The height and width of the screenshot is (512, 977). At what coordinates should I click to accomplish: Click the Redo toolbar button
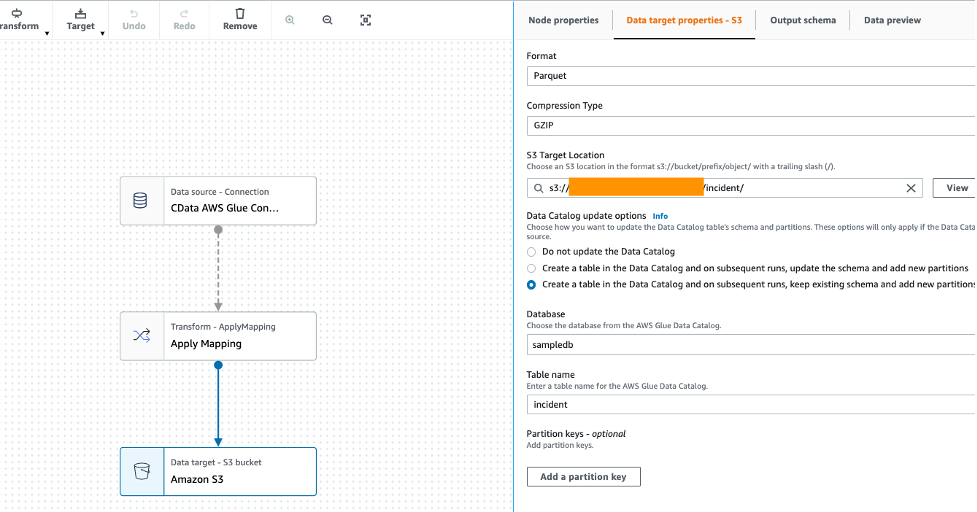tap(184, 20)
